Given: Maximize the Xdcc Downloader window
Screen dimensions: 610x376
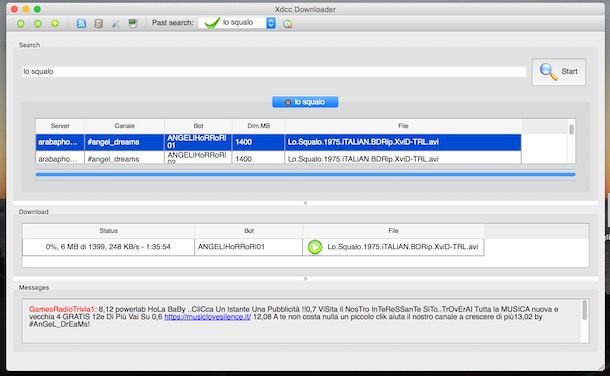Looking at the screenshot, I should (x=37, y=9).
